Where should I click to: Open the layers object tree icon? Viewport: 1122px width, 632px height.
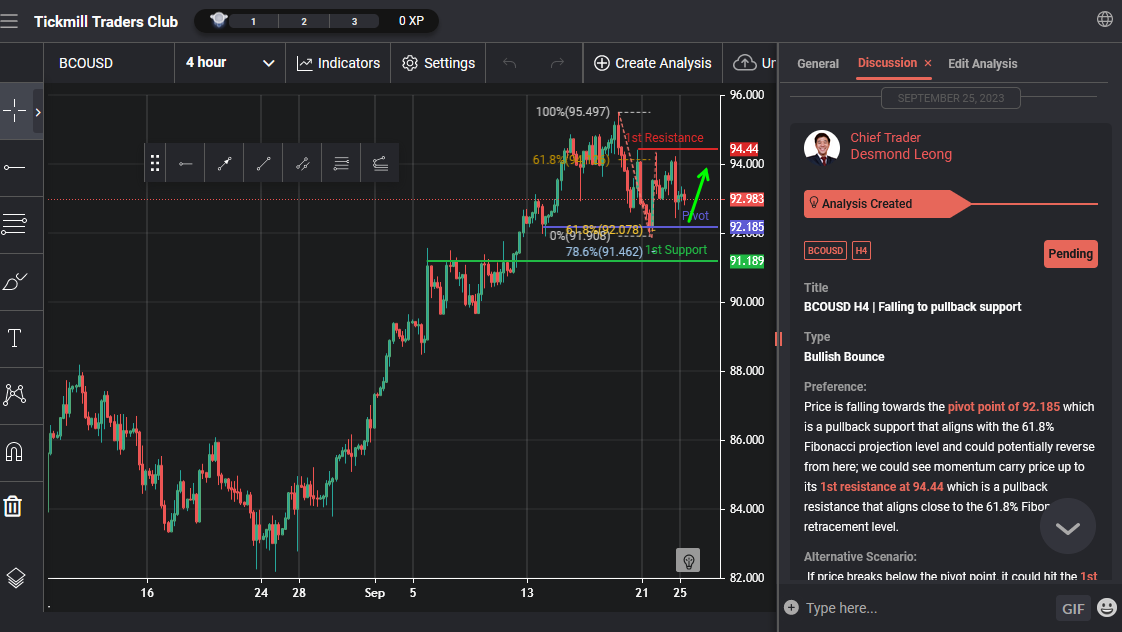coord(16,577)
